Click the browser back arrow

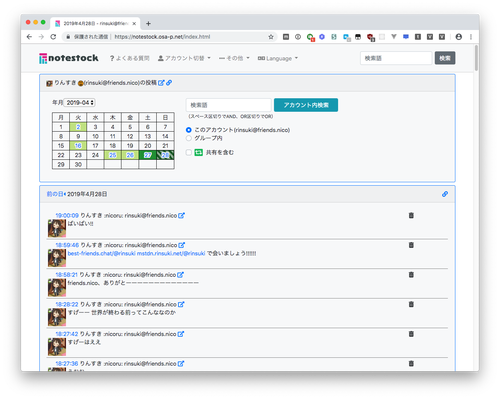pyautogui.click(x=29, y=37)
